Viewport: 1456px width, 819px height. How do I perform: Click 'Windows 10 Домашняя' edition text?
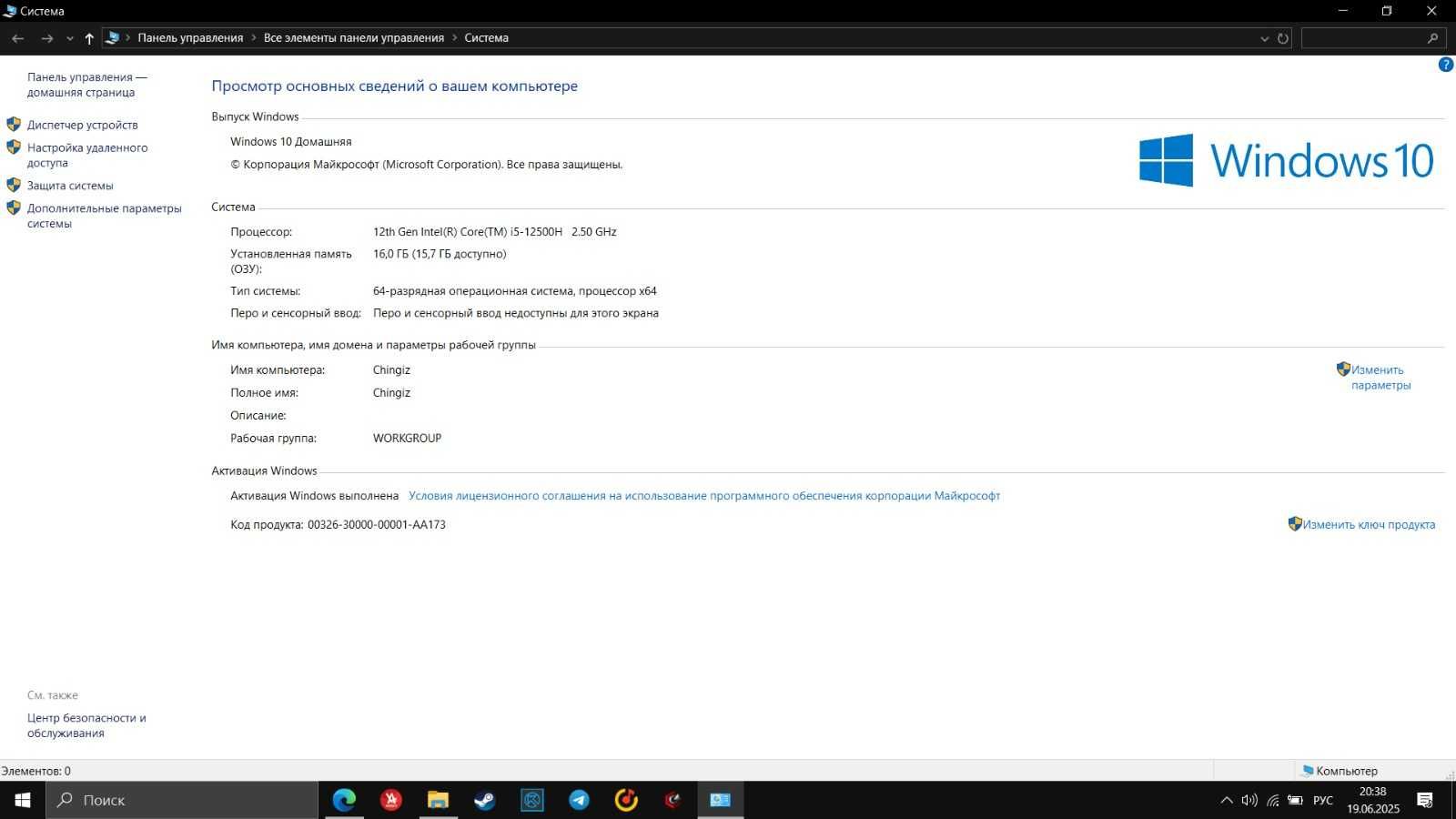coord(291,142)
